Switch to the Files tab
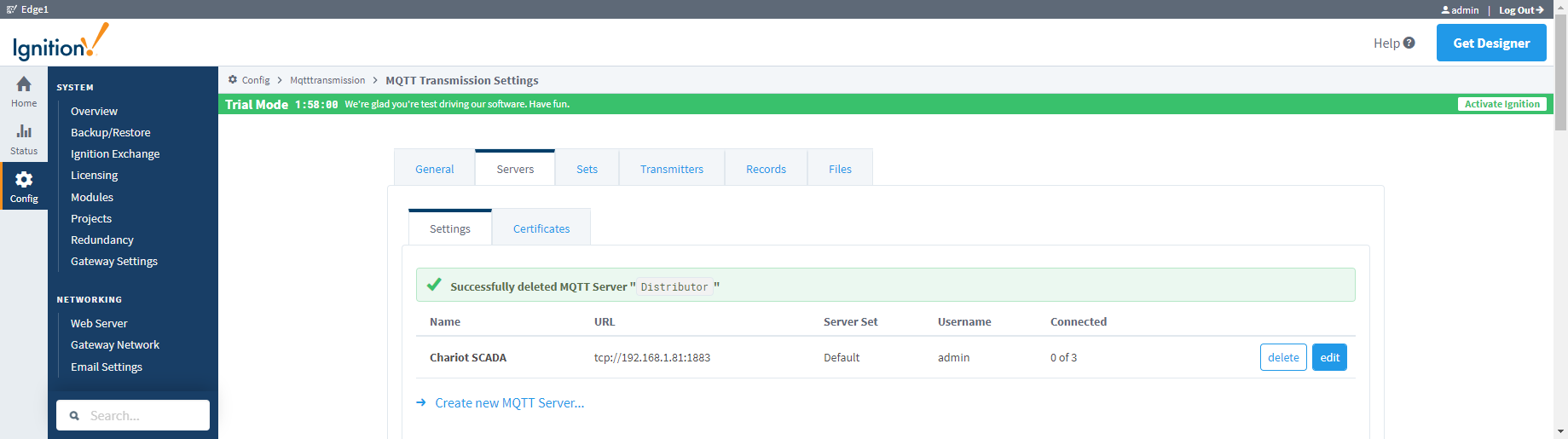Viewport: 1568px width, 439px height. click(840, 168)
